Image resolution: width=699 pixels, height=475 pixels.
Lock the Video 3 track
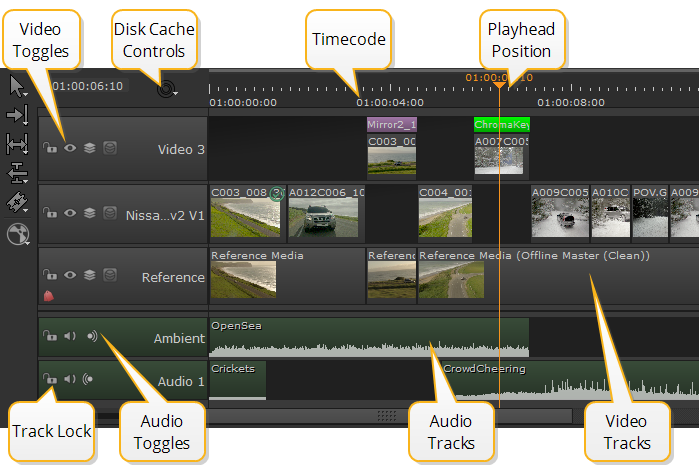pos(50,149)
